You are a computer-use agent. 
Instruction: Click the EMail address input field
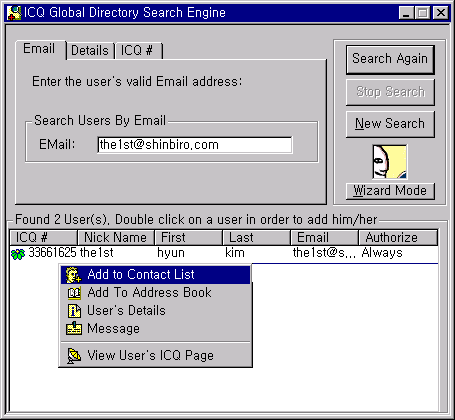pos(195,145)
